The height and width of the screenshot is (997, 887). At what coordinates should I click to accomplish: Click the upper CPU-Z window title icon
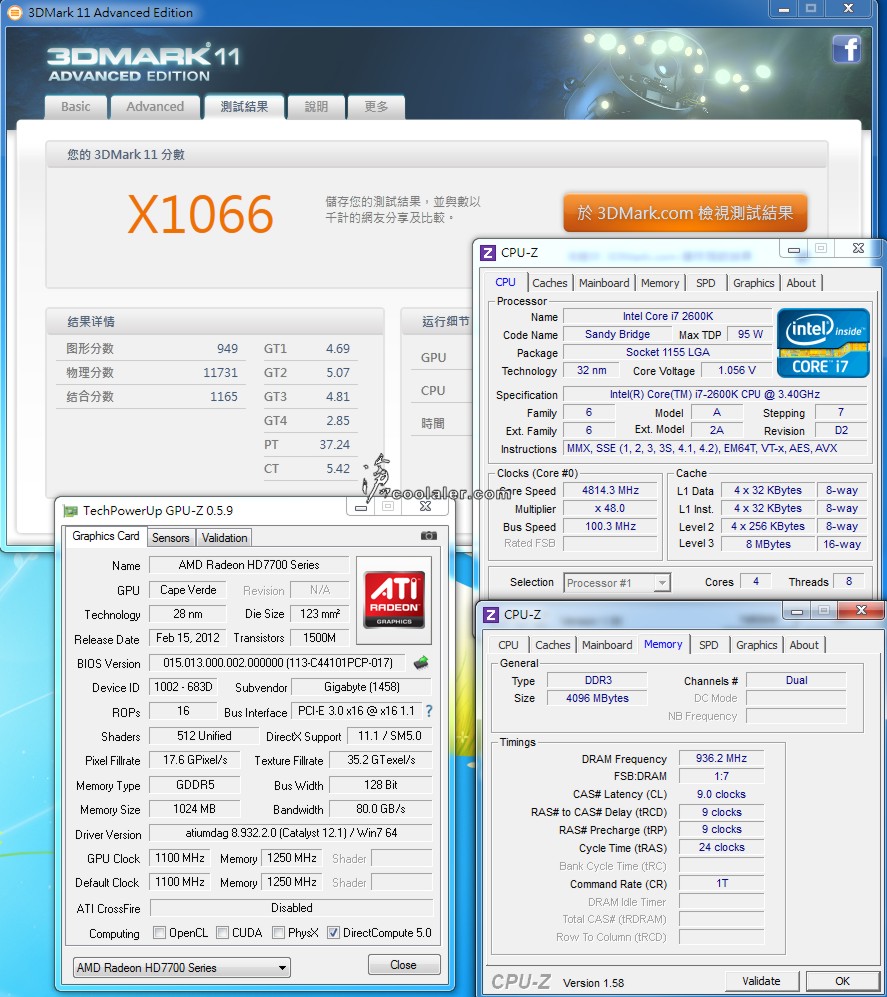coord(488,252)
